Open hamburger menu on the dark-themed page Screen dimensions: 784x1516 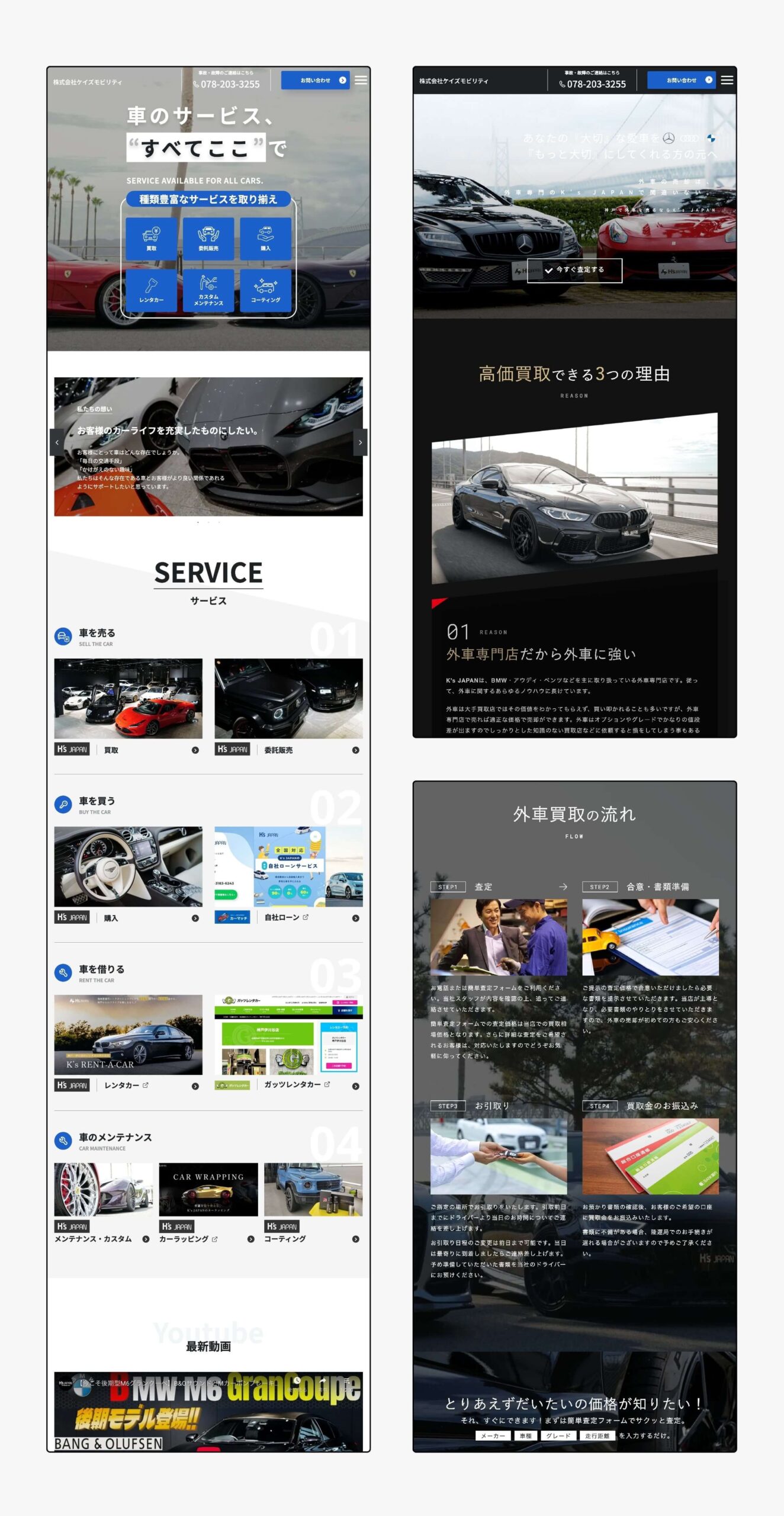[727, 80]
